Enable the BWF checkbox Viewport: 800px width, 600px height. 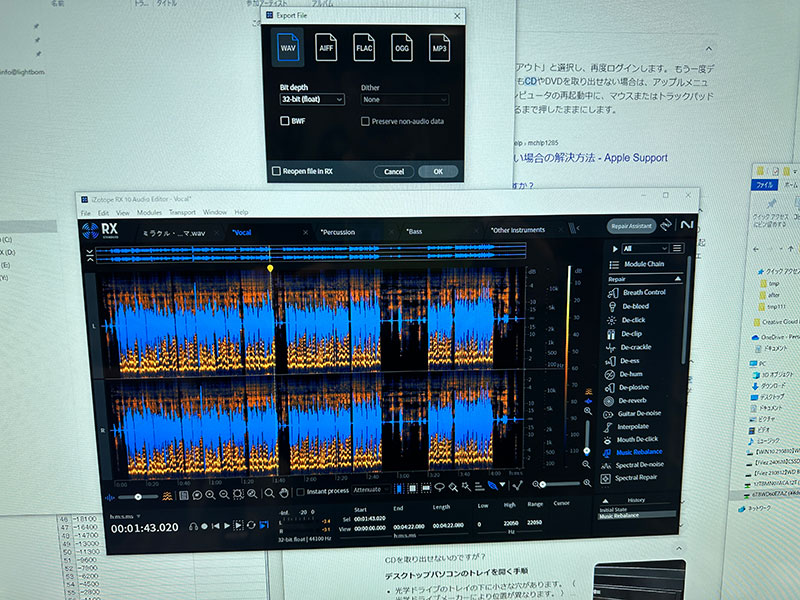(x=285, y=121)
